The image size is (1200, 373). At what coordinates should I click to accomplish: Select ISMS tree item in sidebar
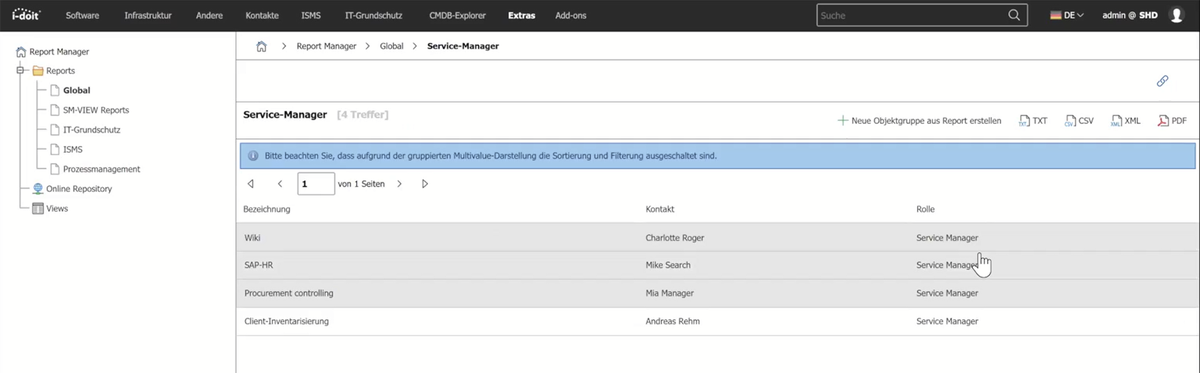click(x=73, y=149)
